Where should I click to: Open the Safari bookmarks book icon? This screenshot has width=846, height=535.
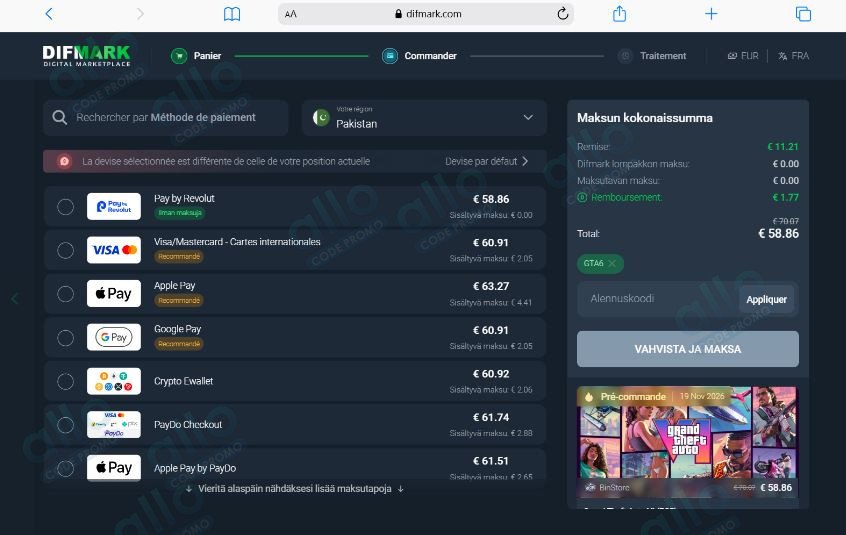[232, 14]
